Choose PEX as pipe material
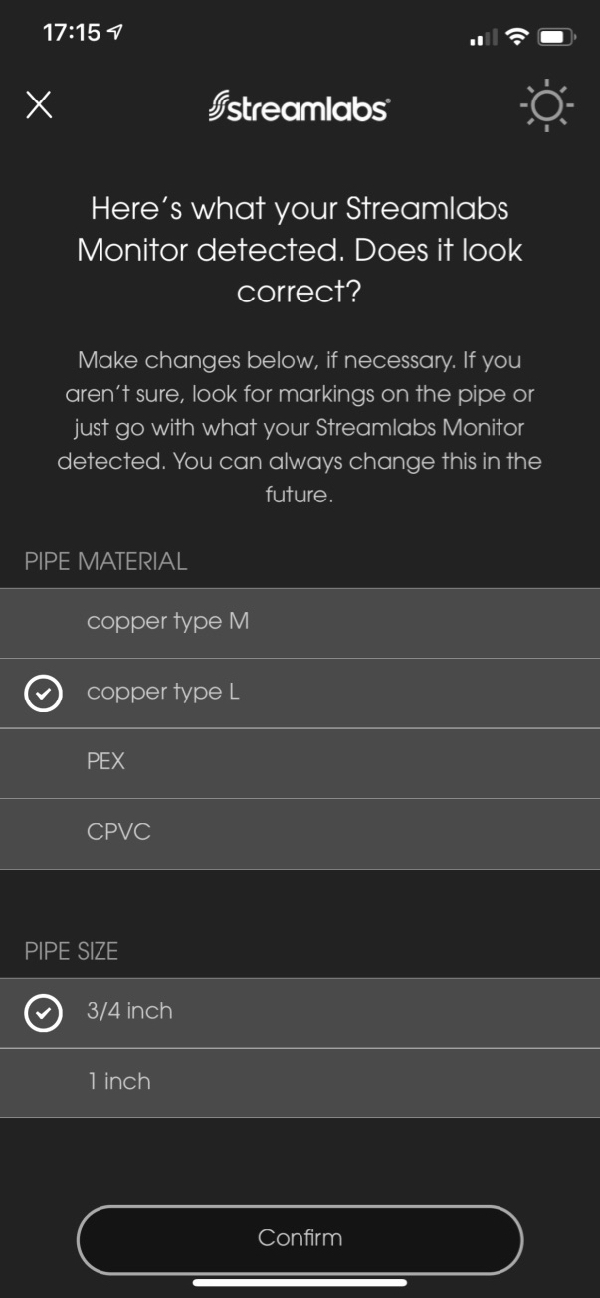This screenshot has height=1298, width=600. tap(300, 762)
